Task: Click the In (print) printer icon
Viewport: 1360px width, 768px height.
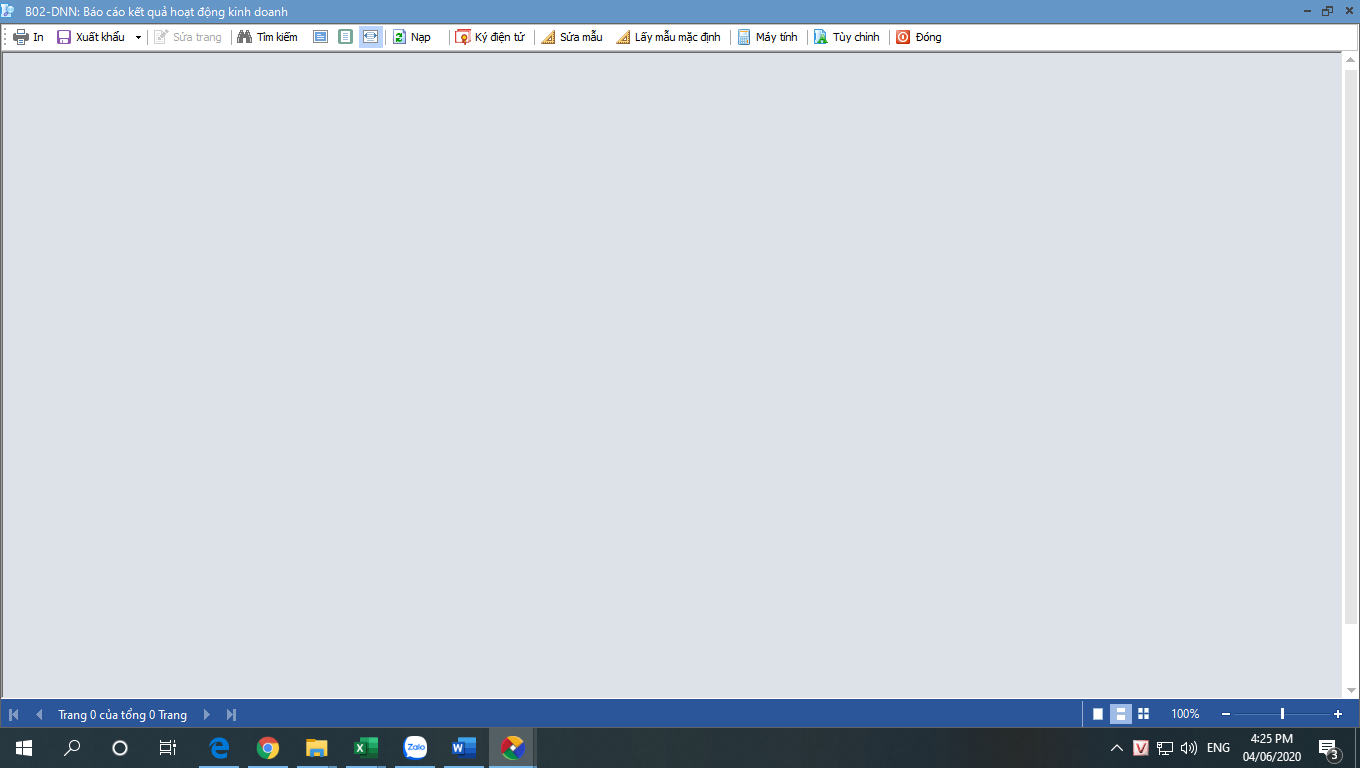Action: point(21,37)
